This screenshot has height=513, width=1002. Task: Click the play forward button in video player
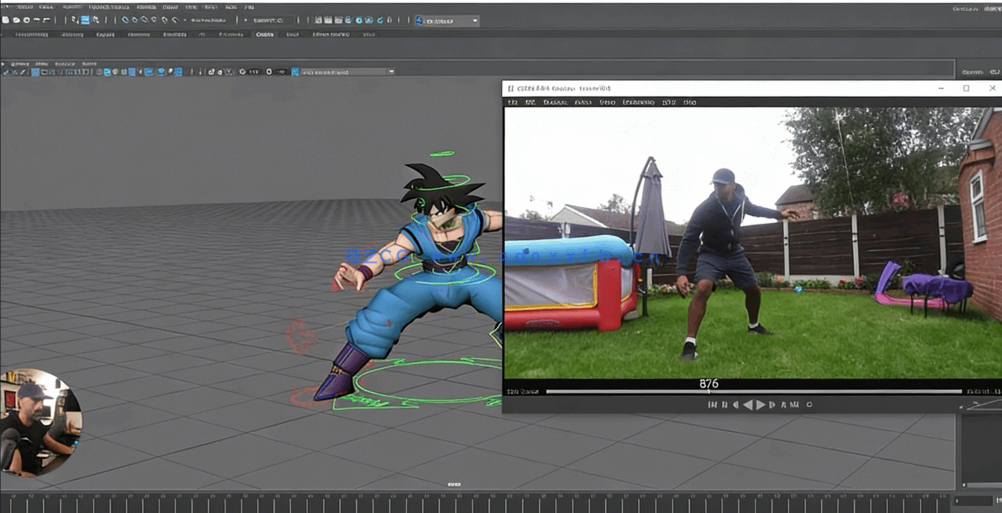click(761, 405)
